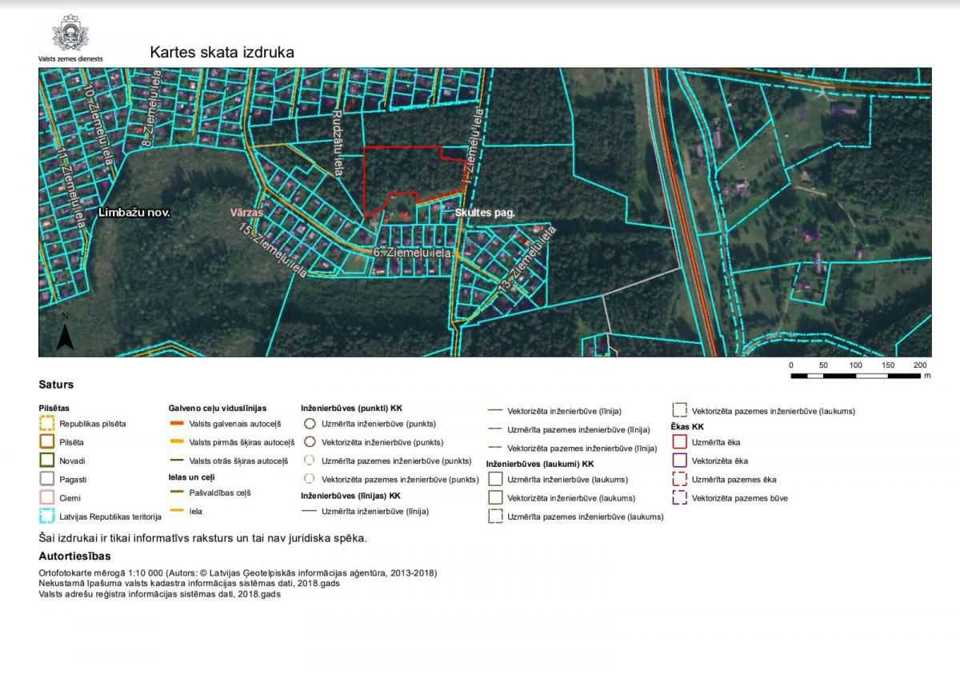The image size is (960, 678).
Task: Click the Vektorizēta inženierbūve (laukums) square icon
Action: 495,498
